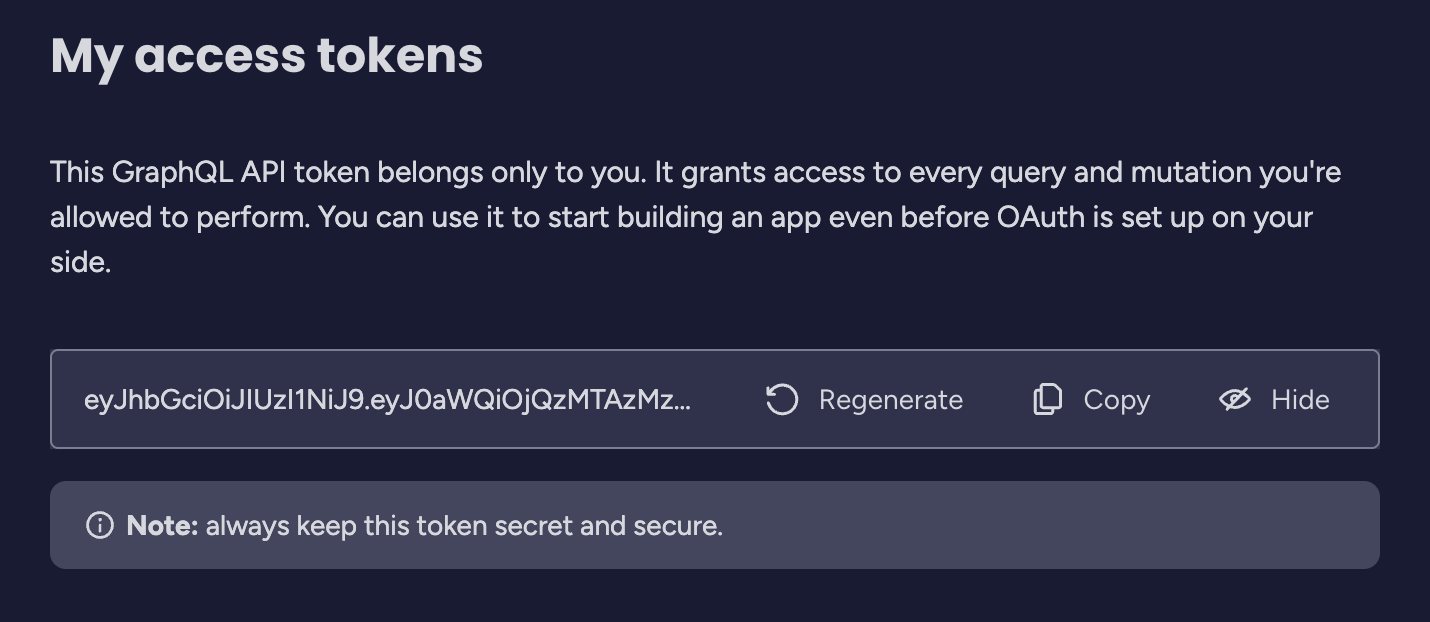Click the secrecy note banner
This screenshot has width=1430, height=622.
715,524
